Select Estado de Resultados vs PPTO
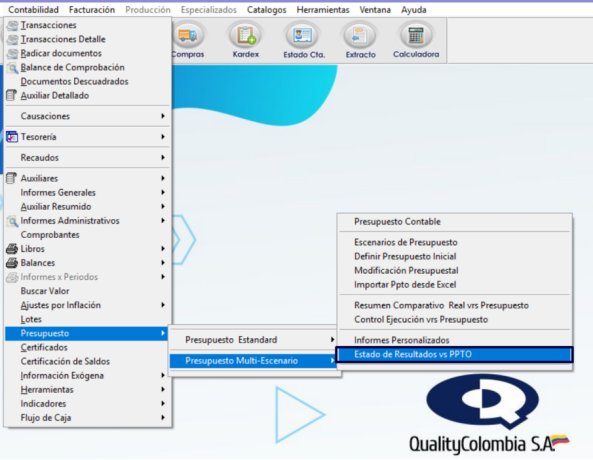 pos(455,354)
